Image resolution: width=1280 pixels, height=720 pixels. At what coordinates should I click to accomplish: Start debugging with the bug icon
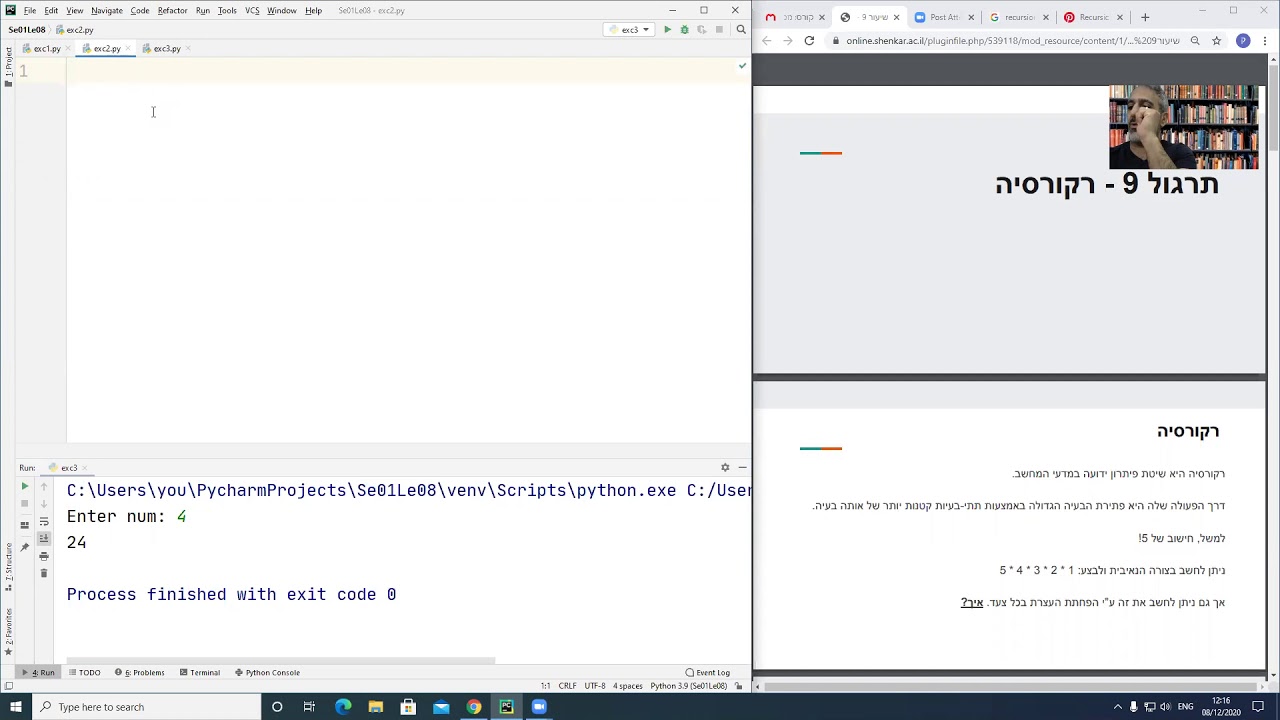point(684,30)
